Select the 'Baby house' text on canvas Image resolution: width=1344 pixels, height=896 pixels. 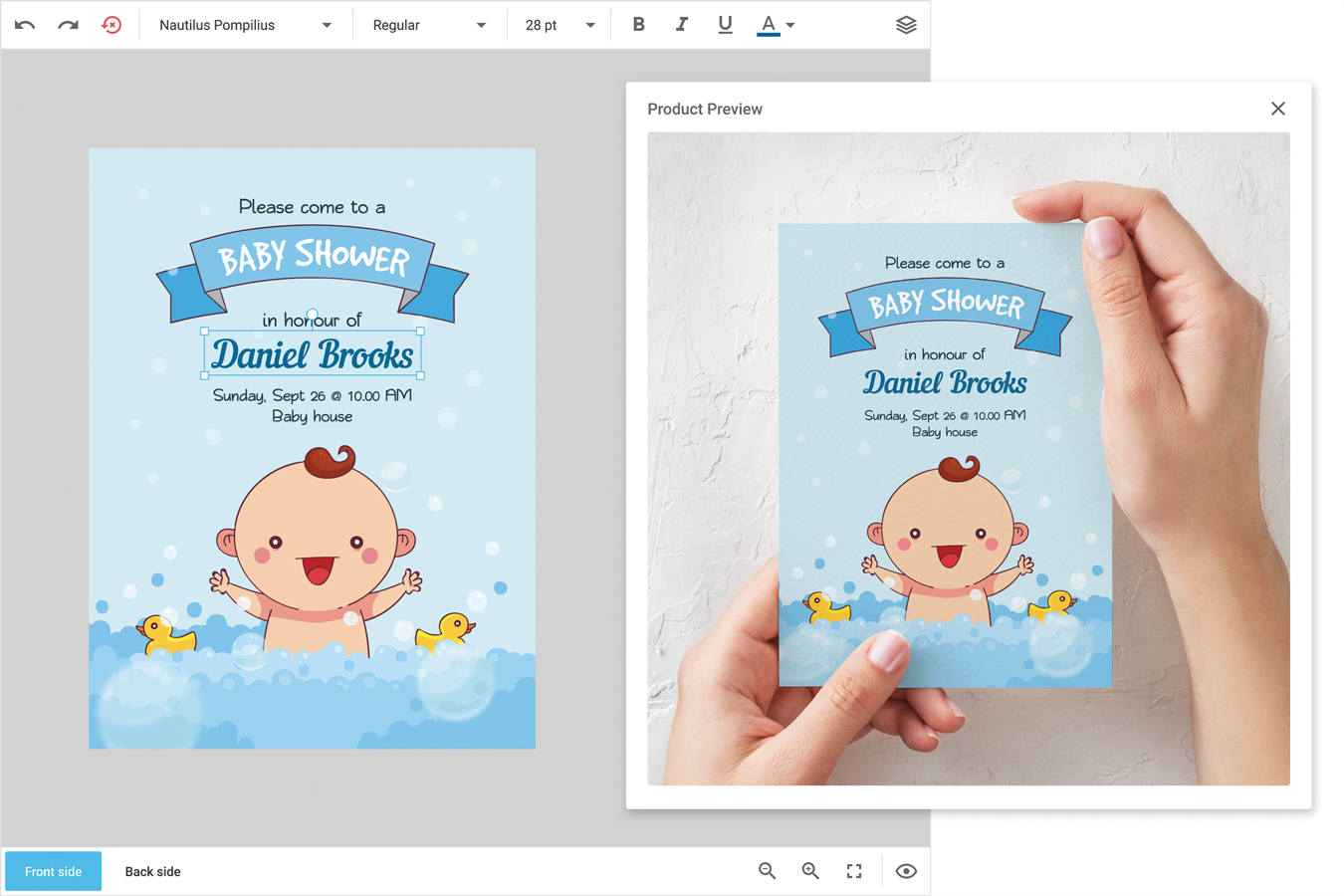click(313, 416)
